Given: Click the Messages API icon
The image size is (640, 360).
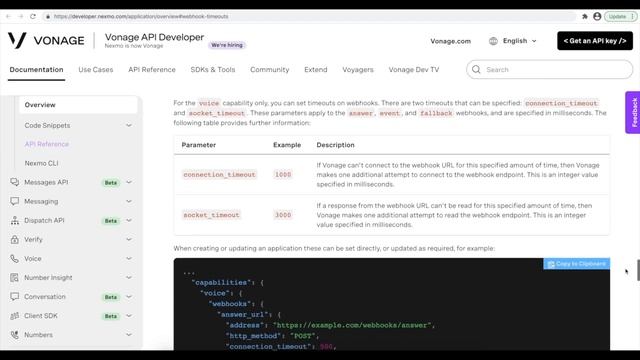Looking at the screenshot, I should 15,182.
